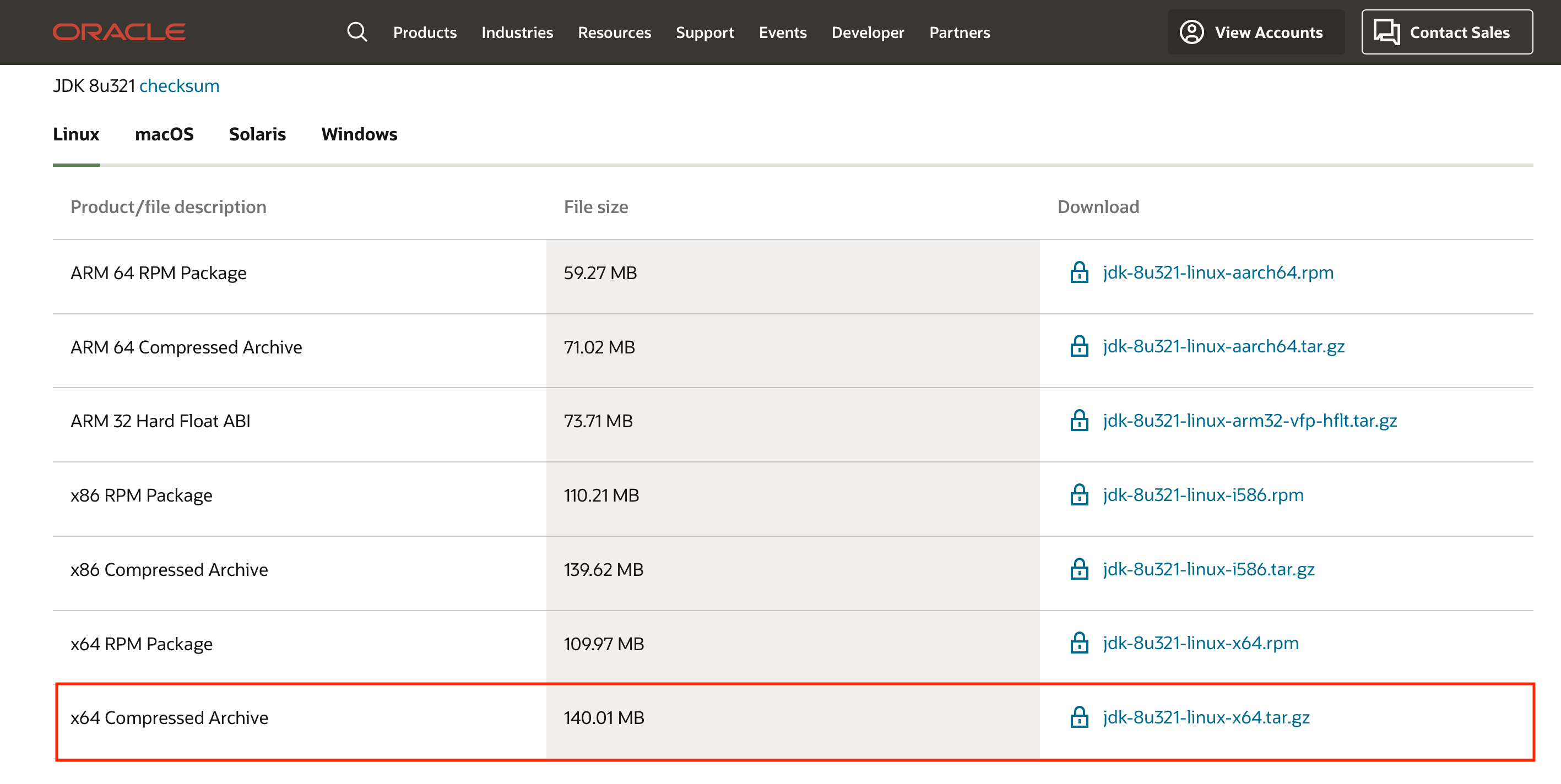The width and height of the screenshot is (1561, 784).
Task: Click the Contact Sales chat icon
Action: pos(1386,32)
